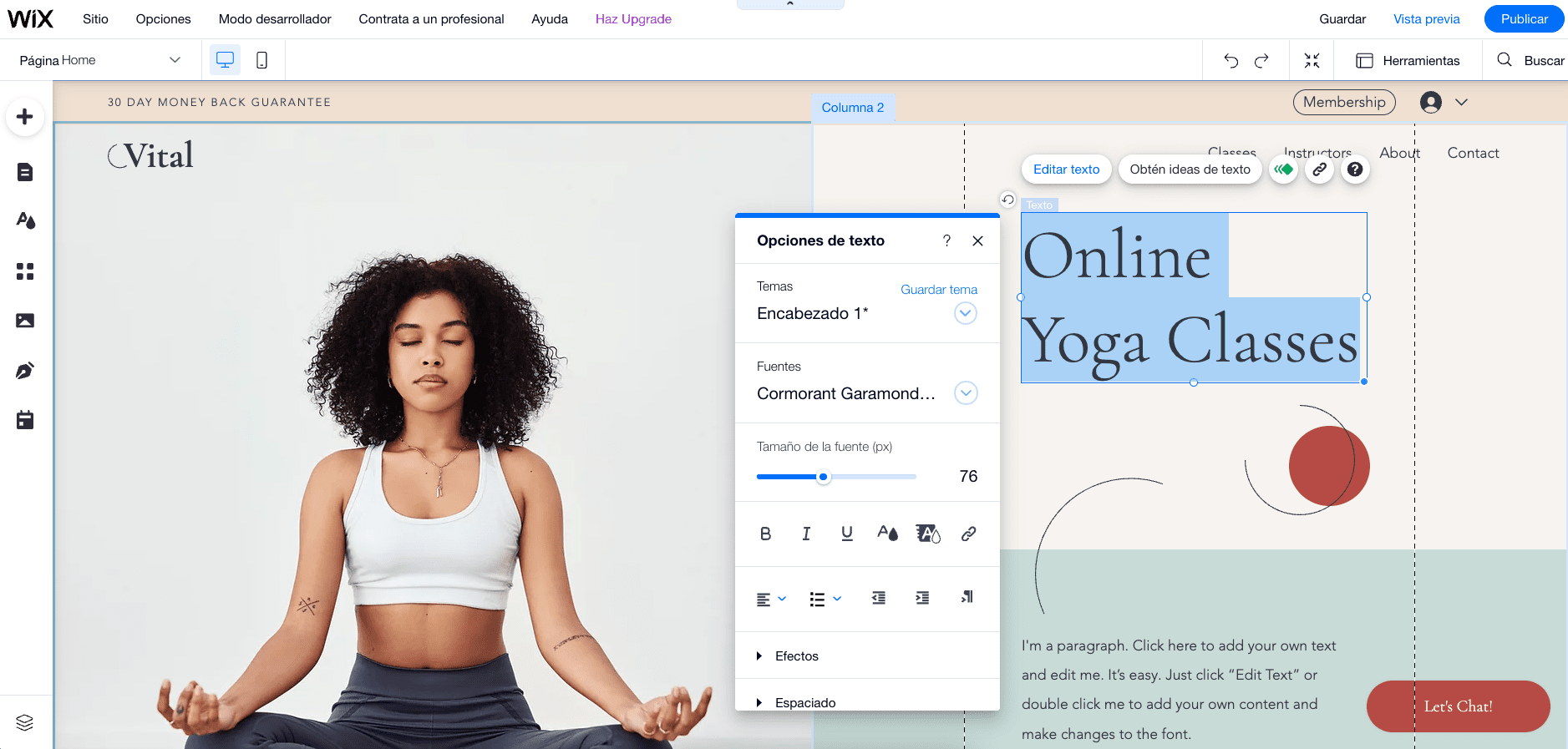The width and height of the screenshot is (1568, 749).
Task: Open Blog pen sidebar icon
Action: tap(25, 370)
